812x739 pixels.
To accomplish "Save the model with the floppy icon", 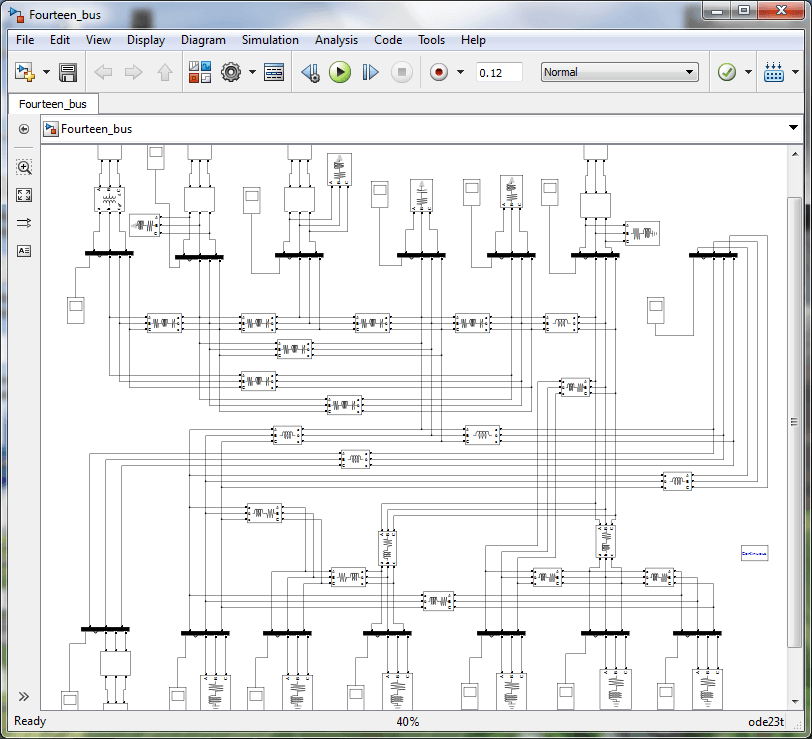I will tap(68, 72).
